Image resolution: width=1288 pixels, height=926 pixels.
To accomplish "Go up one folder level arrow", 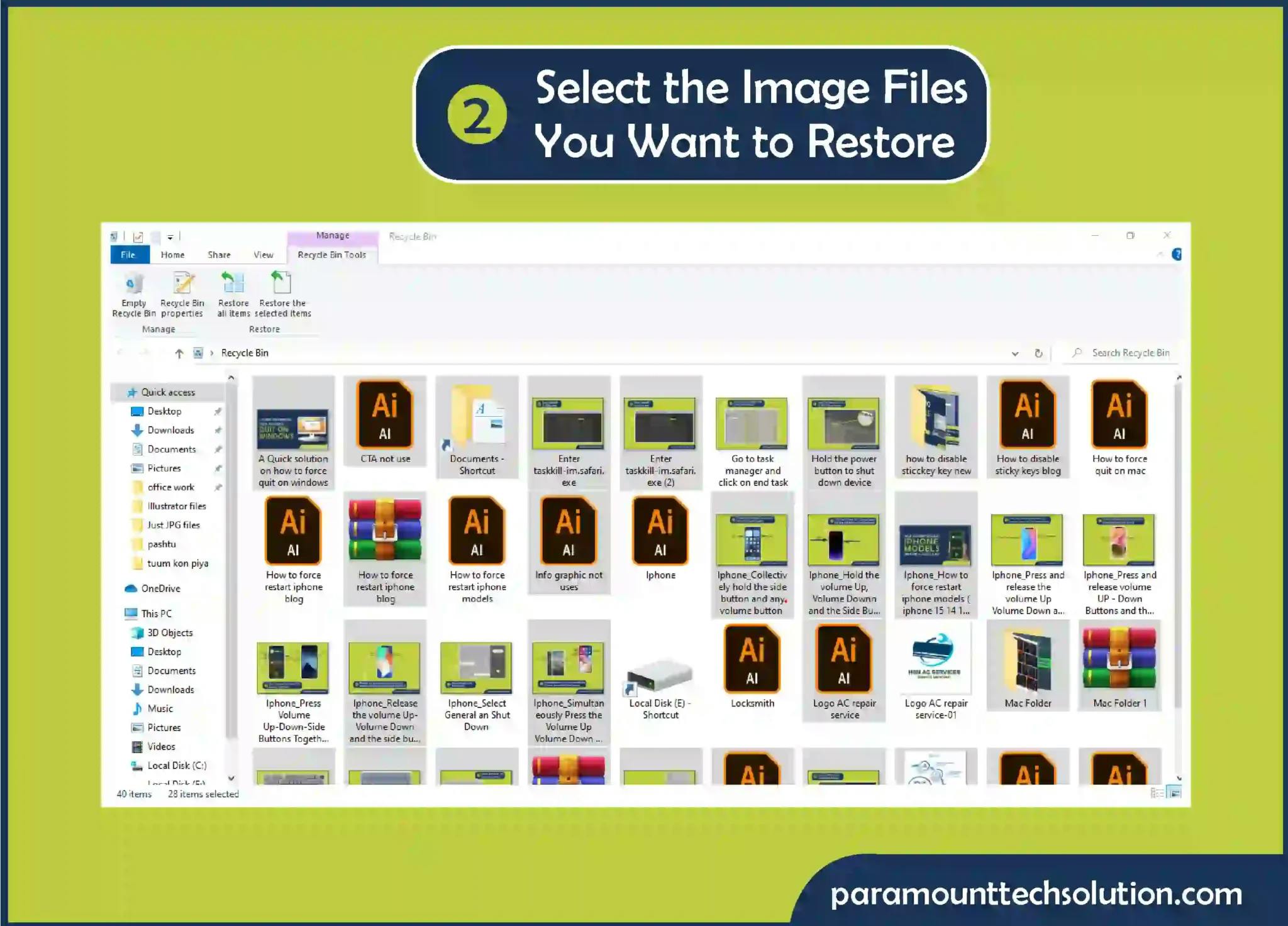I will pyautogui.click(x=179, y=353).
